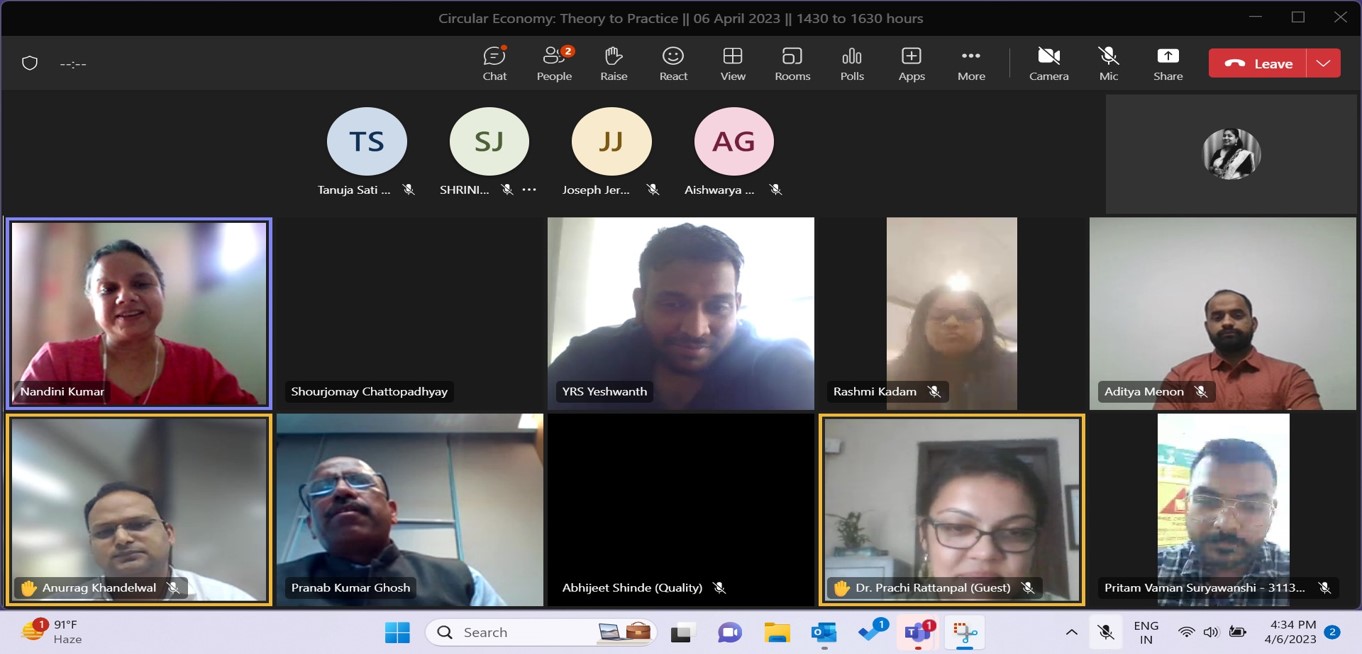
Task: Click muted mic icon beside Joseph Jer
Action: (x=652, y=190)
